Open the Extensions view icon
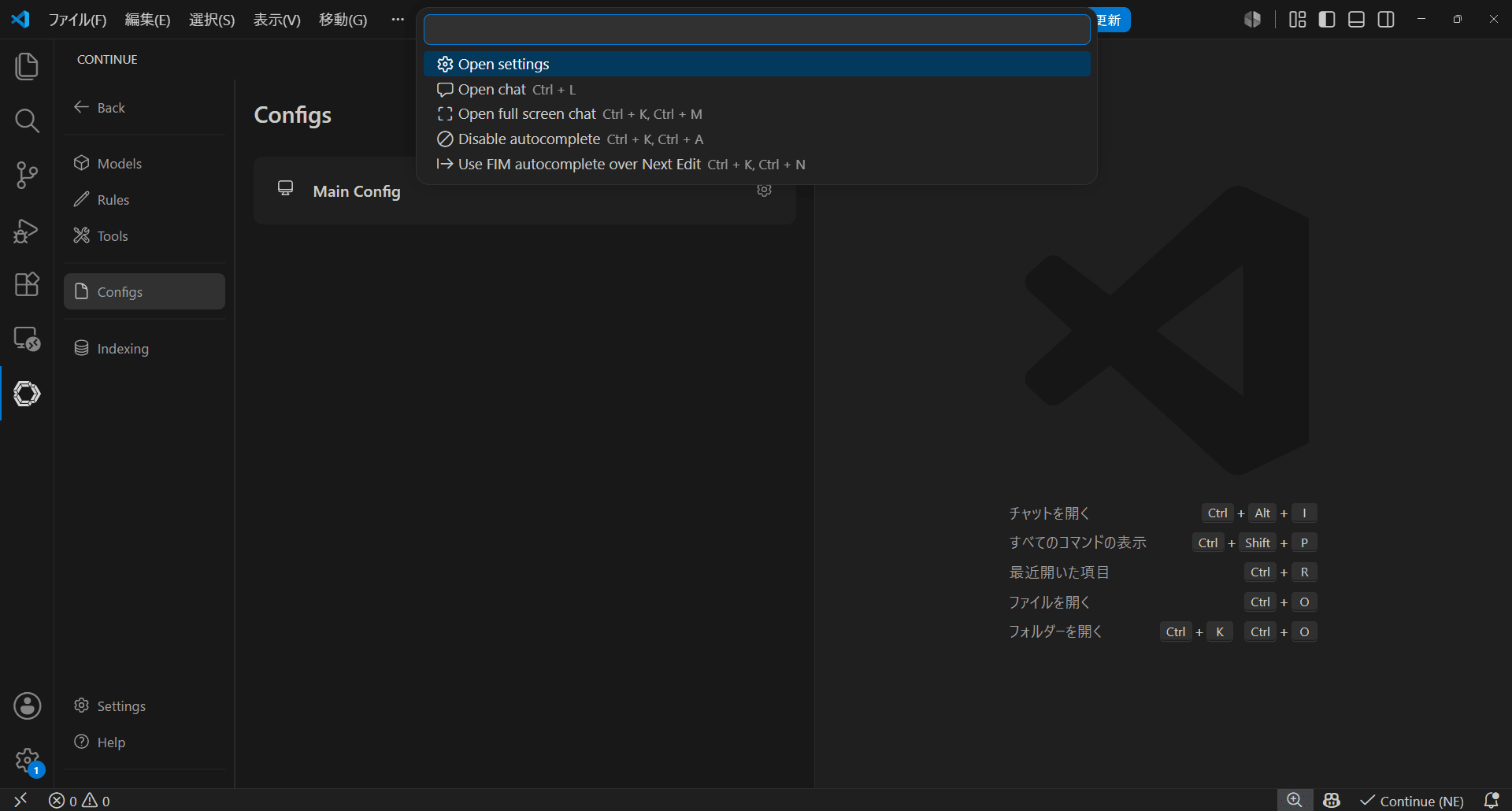The width and height of the screenshot is (1512, 811). [x=27, y=284]
